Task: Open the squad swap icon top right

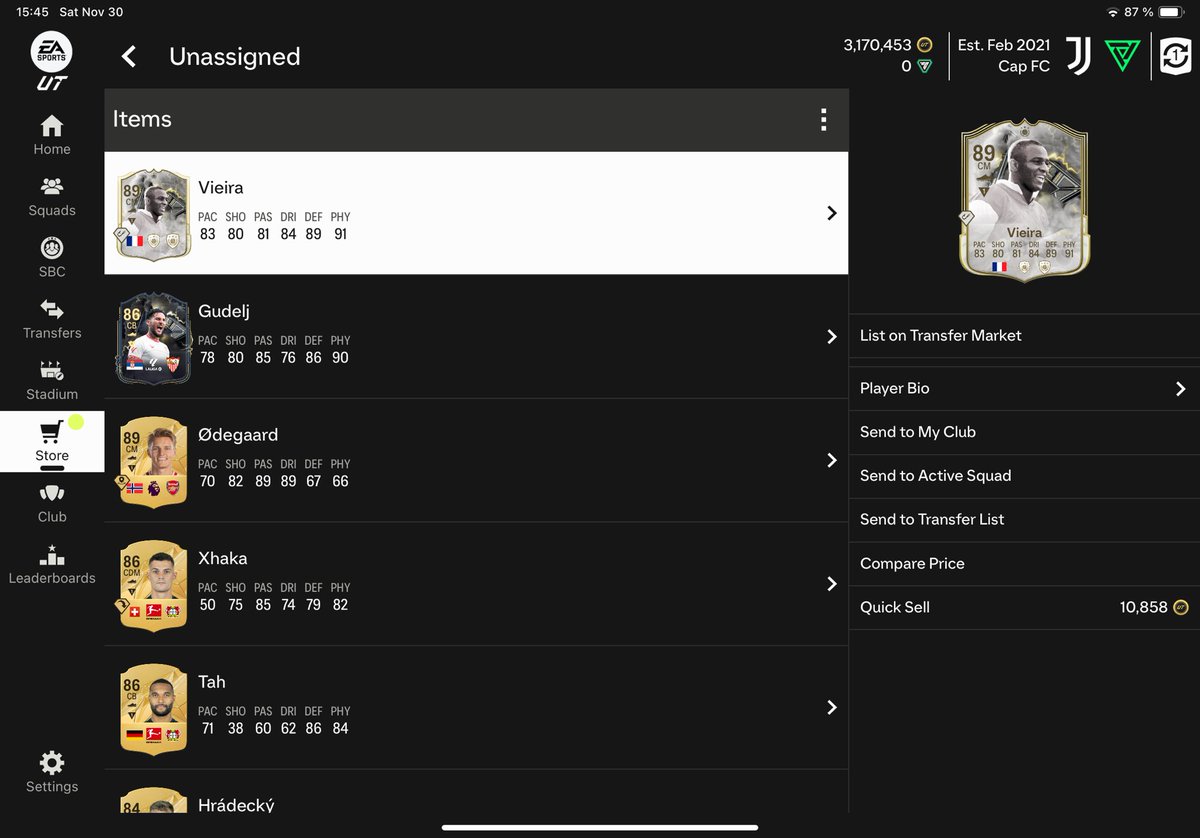Action: (x=1176, y=56)
